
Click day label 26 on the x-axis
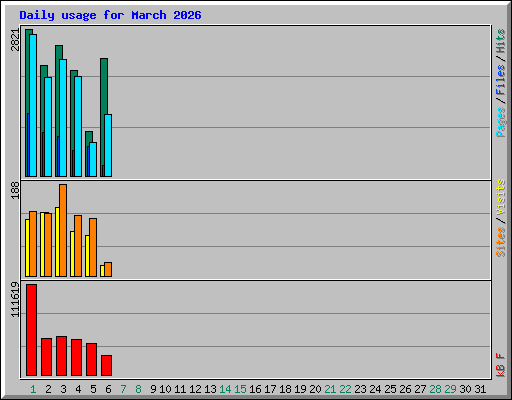click(405, 389)
